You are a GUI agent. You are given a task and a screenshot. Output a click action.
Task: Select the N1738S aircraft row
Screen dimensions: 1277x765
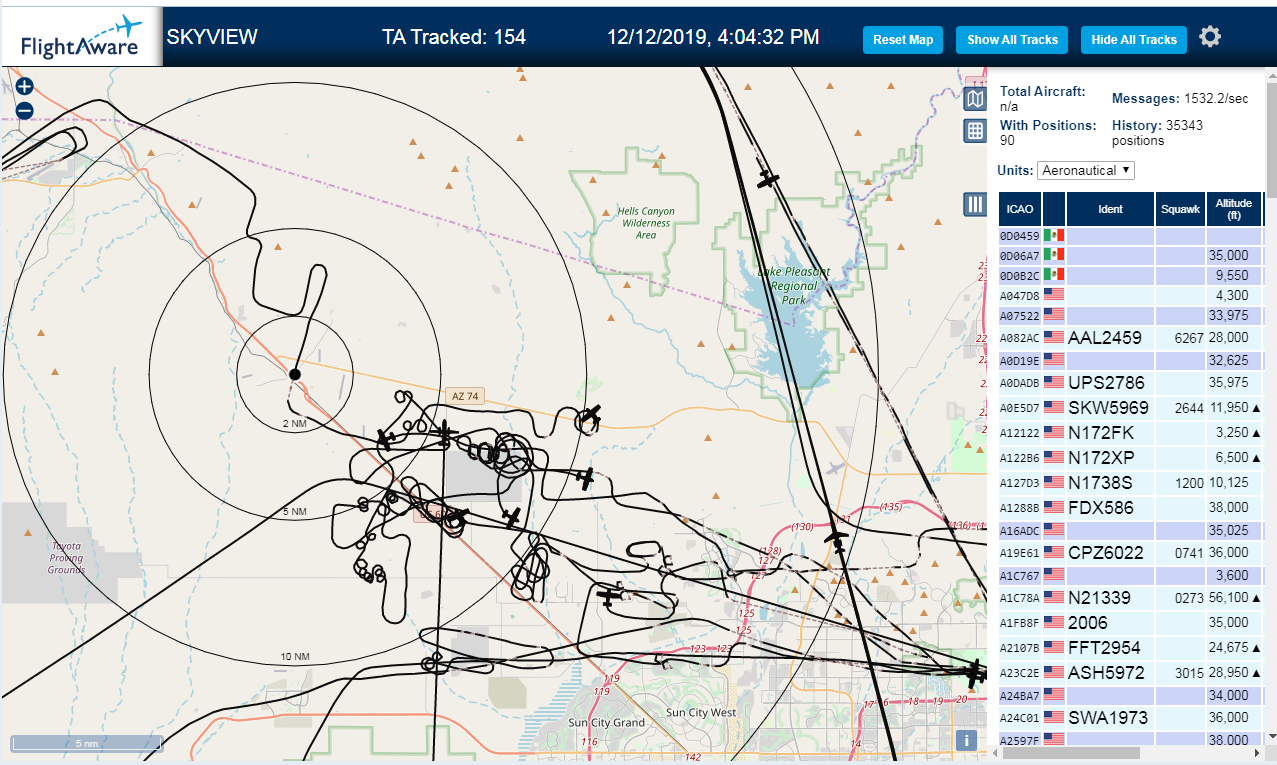(x=1131, y=483)
